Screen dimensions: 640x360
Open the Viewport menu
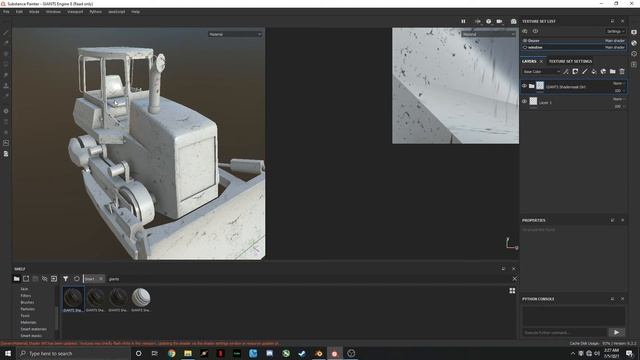coord(75,12)
